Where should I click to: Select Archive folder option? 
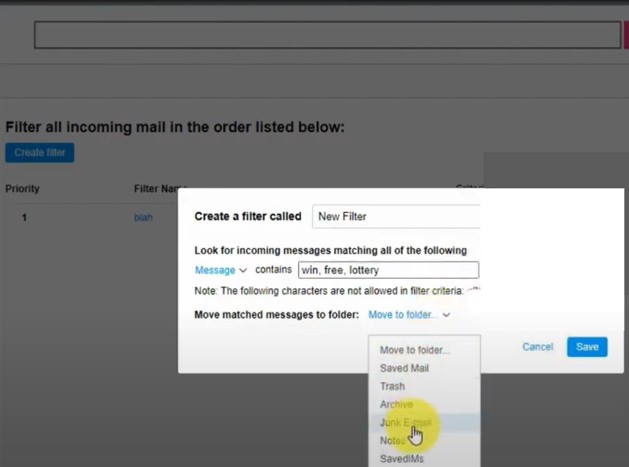(x=396, y=404)
